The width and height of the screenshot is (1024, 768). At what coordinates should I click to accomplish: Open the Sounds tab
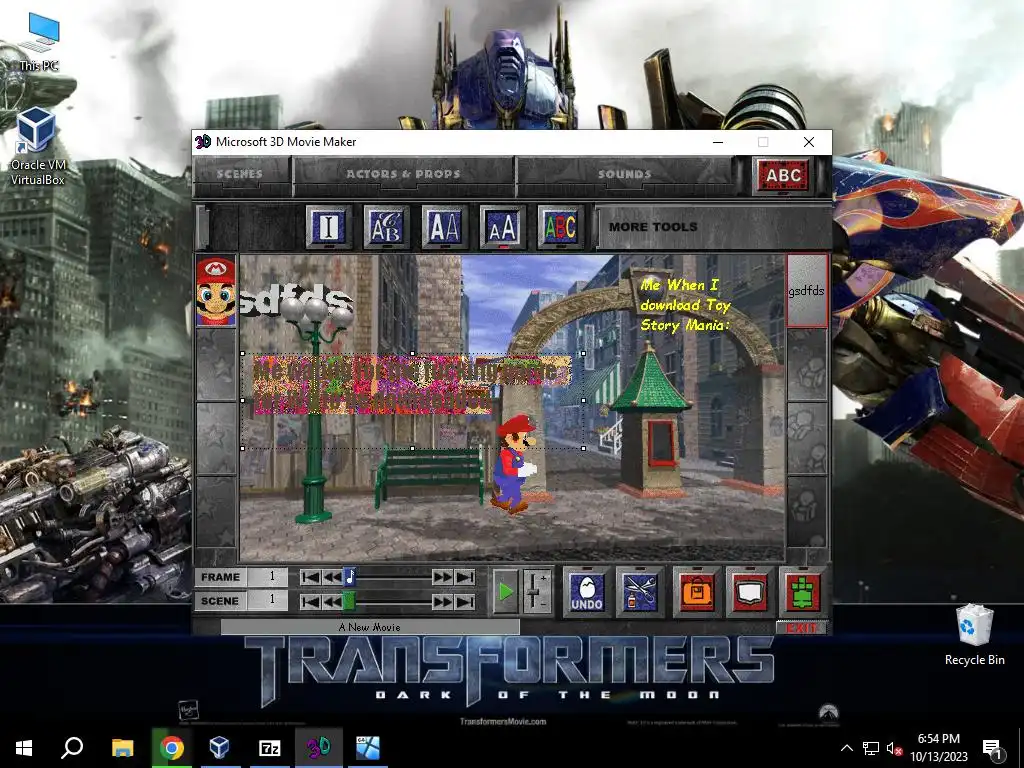coord(624,174)
